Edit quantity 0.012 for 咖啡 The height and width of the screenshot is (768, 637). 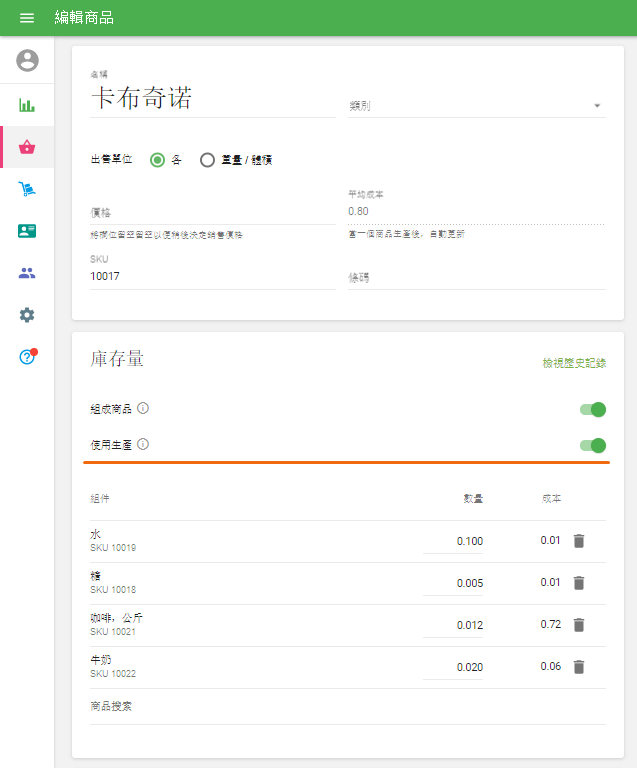coord(453,625)
